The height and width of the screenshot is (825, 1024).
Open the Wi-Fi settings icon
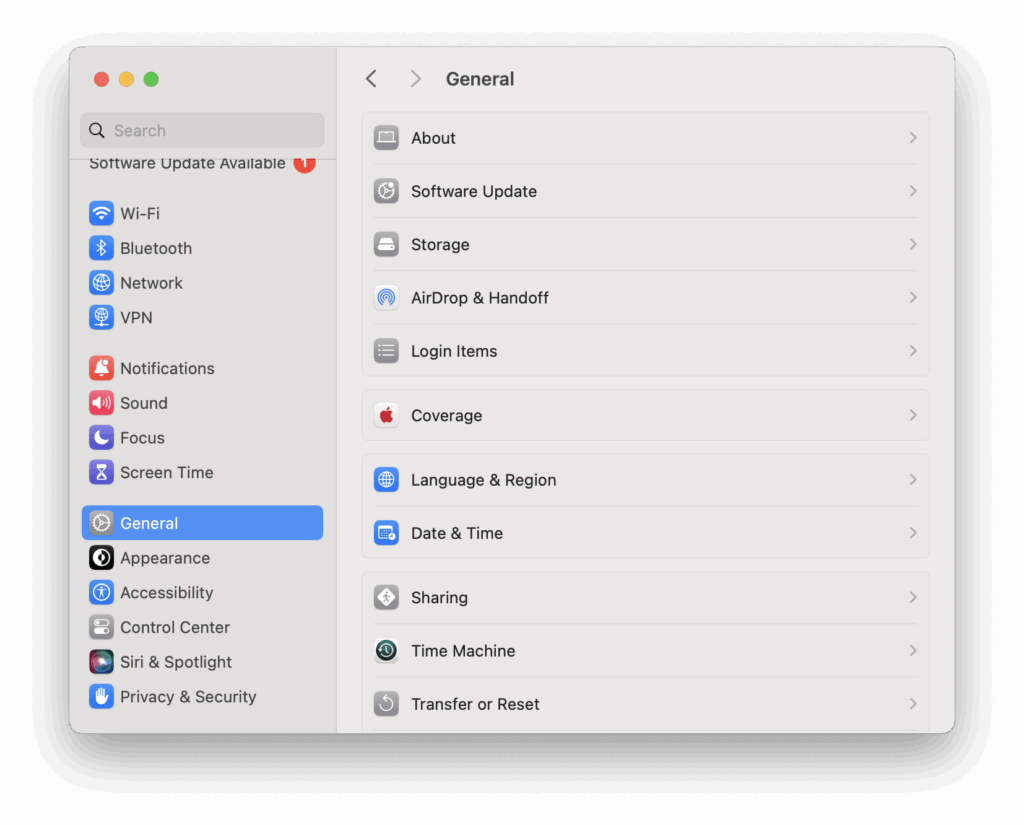coord(101,213)
